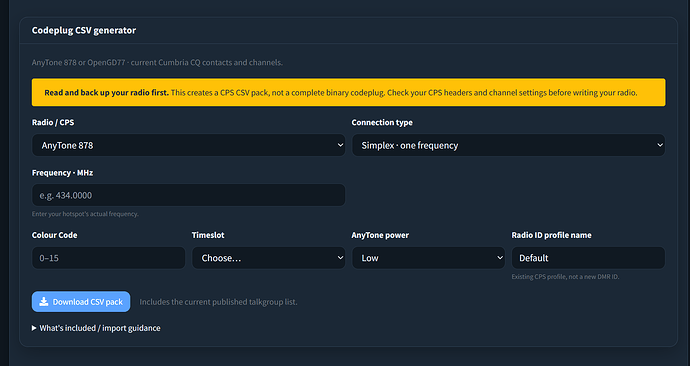Click 'Includes the current published talkgroup list' text
Image resolution: width=690 pixels, height=366 pixels.
[218, 302]
